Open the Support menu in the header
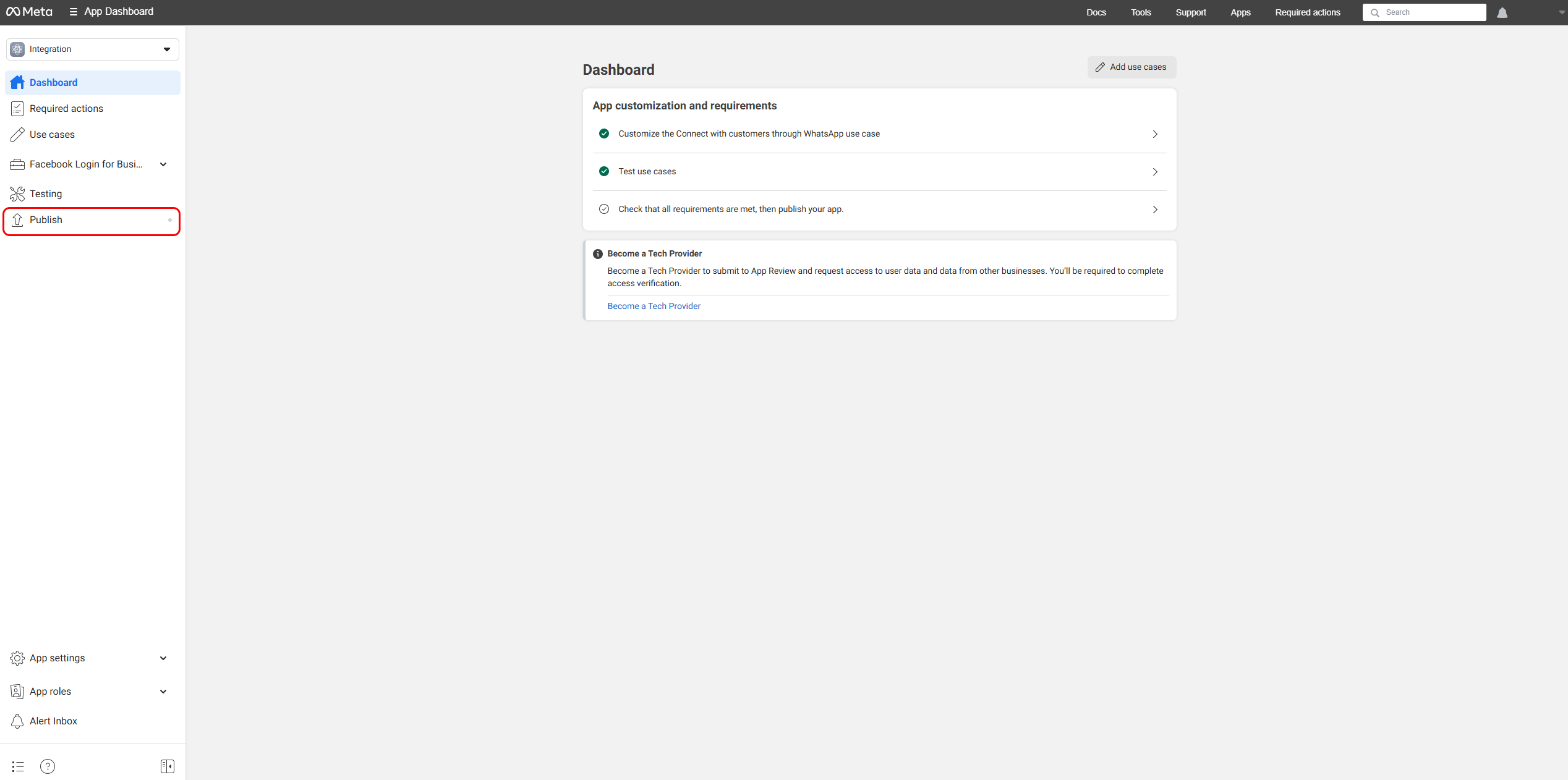This screenshot has width=1568, height=780. tap(1191, 12)
